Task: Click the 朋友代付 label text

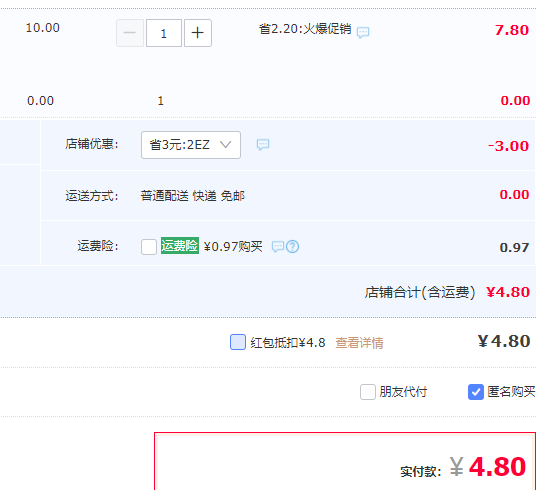Action: point(403,392)
